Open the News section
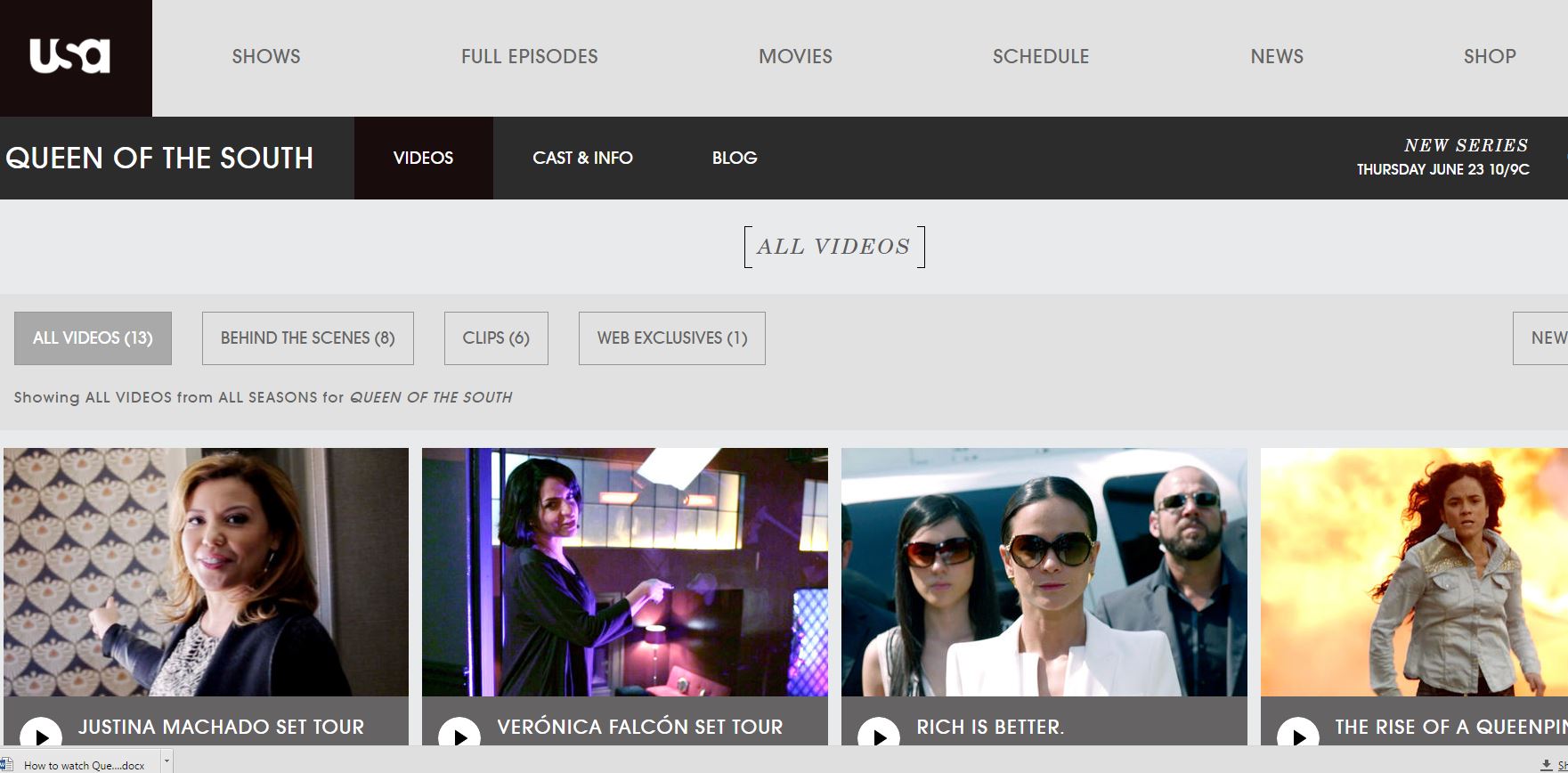 click(1277, 56)
